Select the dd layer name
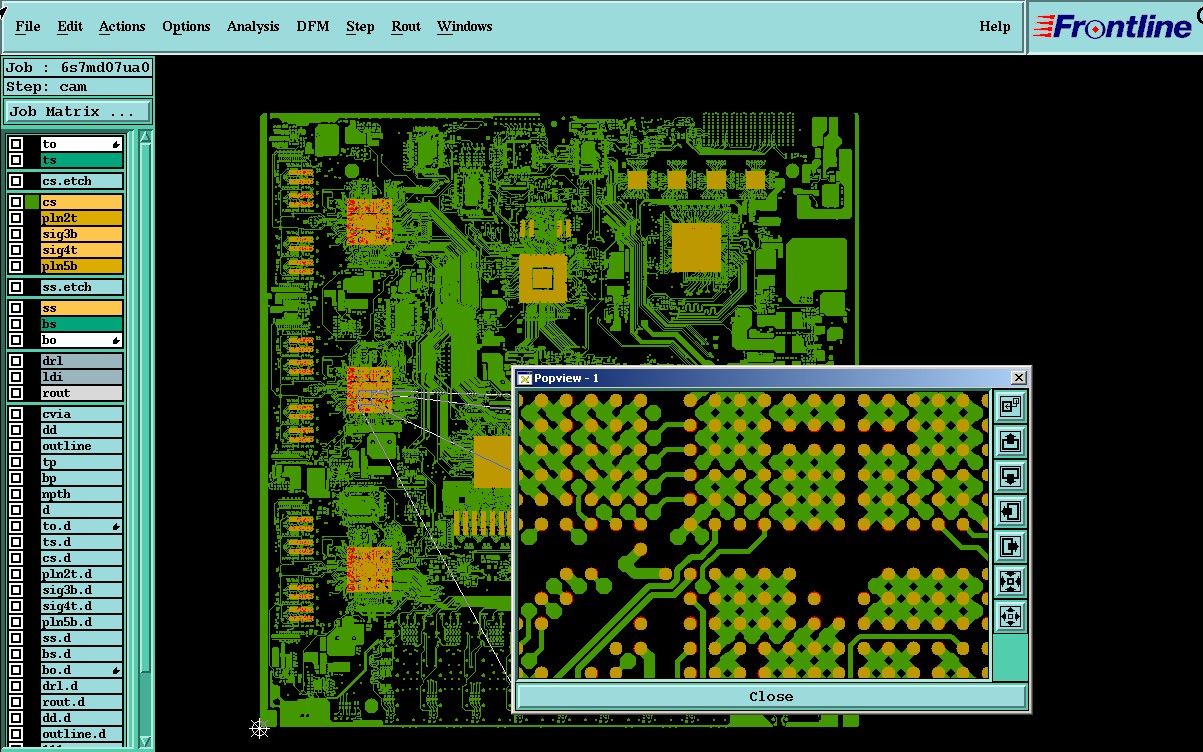Screen dimensions: 1203x752 point(81,430)
